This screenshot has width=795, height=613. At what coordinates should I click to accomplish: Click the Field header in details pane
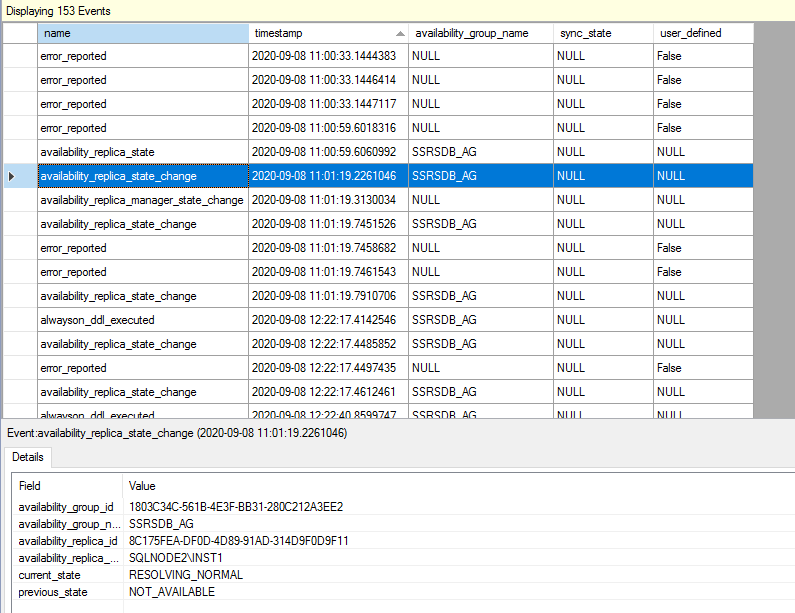[x=30, y=485]
